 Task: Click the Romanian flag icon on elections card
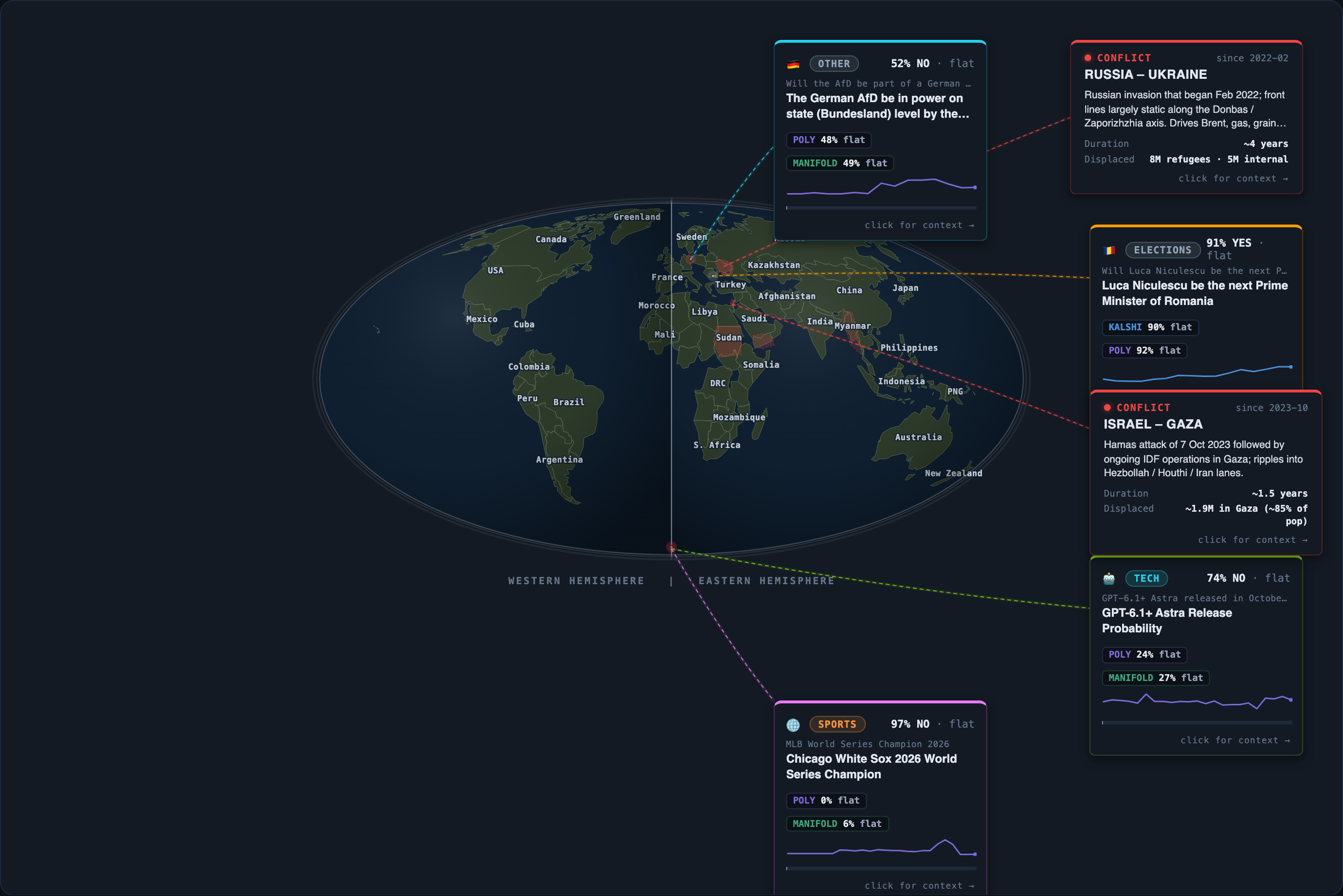1108,251
